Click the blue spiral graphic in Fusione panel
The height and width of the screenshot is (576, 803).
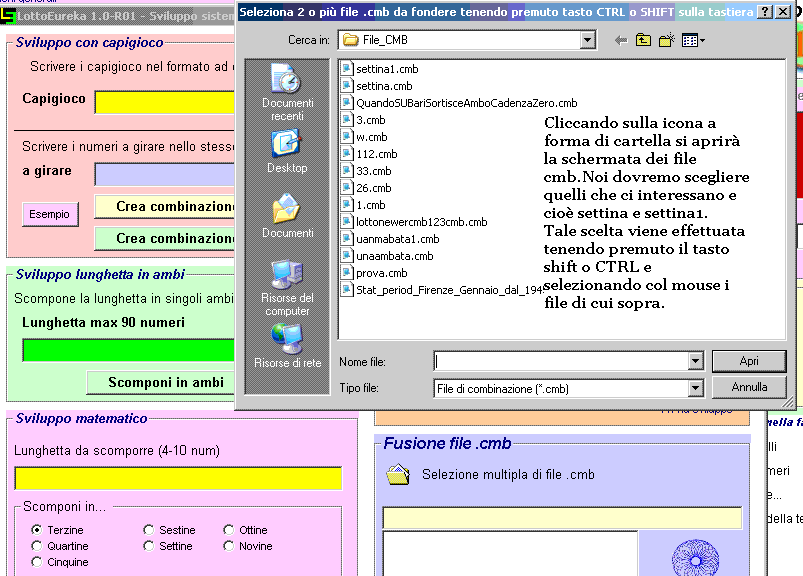point(695,558)
